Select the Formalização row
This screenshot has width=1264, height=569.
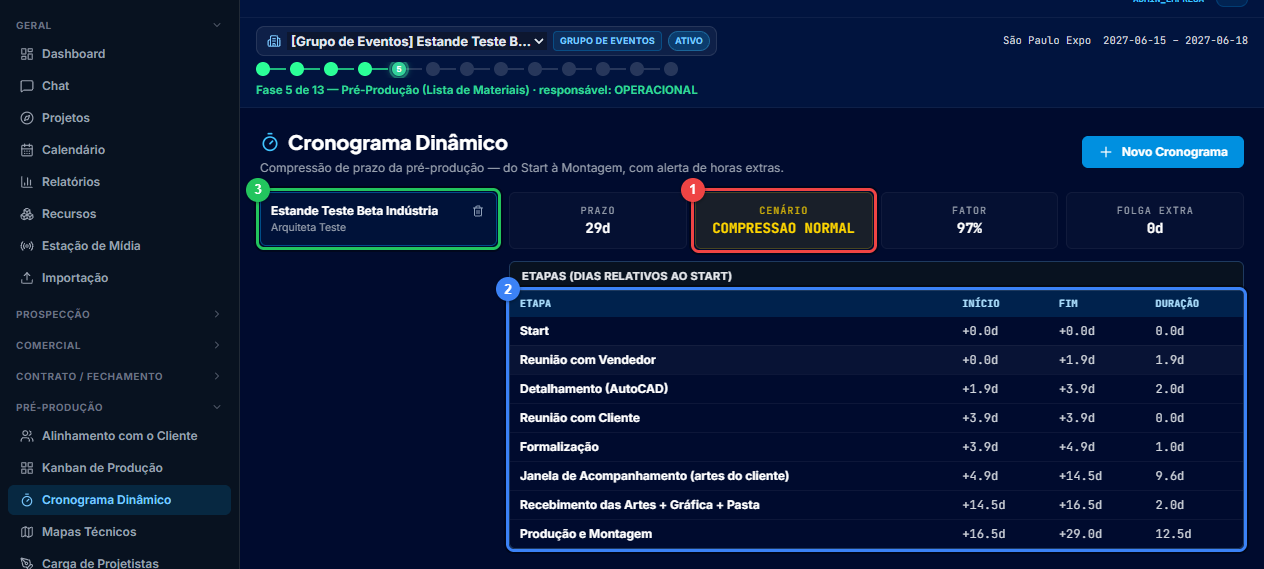876,447
